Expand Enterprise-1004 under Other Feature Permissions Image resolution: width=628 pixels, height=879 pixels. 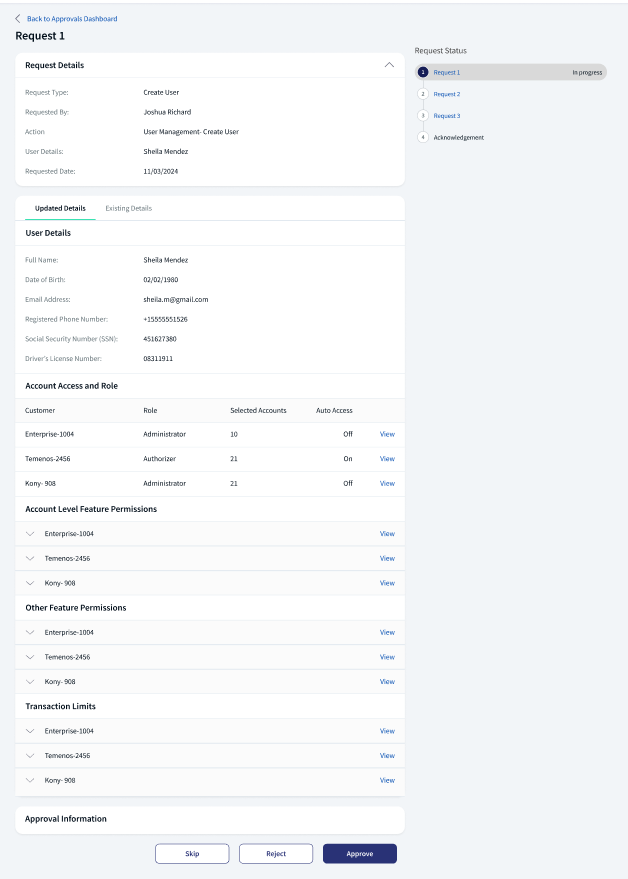(x=30, y=632)
